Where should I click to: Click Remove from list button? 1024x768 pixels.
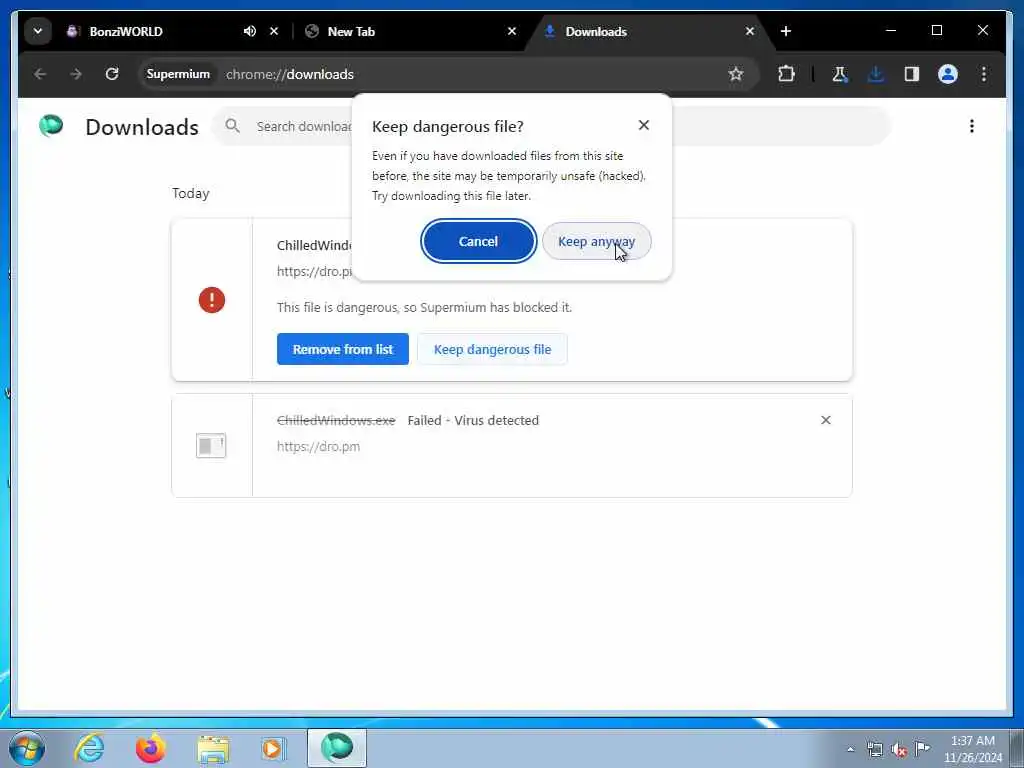pos(343,349)
